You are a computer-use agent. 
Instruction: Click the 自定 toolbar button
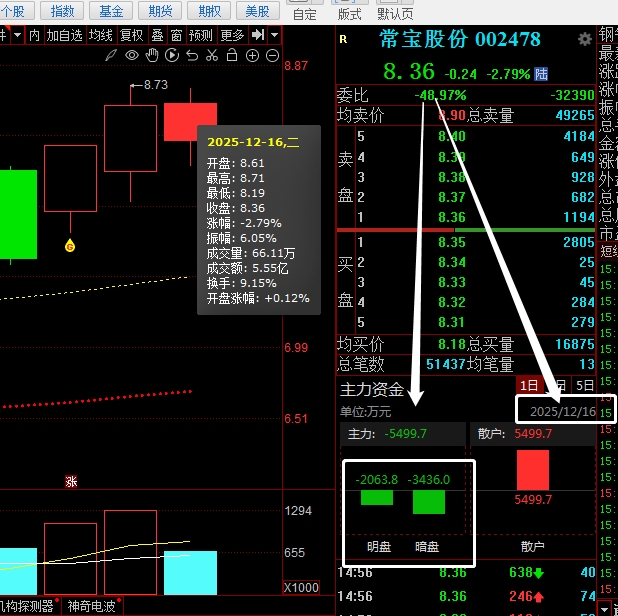click(305, 10)
